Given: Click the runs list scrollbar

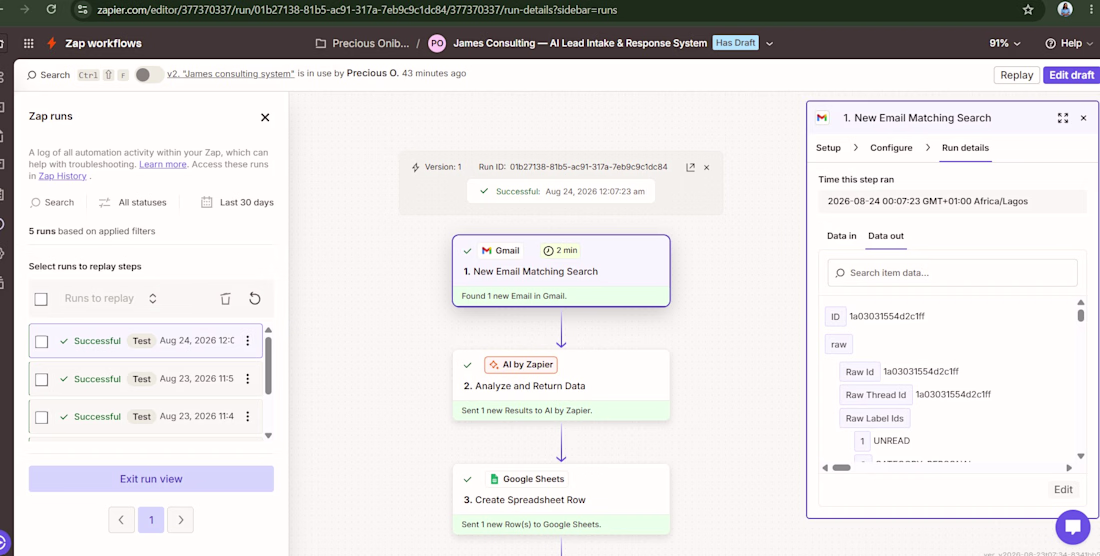Looking at the screenshot, I should [268, 365].
